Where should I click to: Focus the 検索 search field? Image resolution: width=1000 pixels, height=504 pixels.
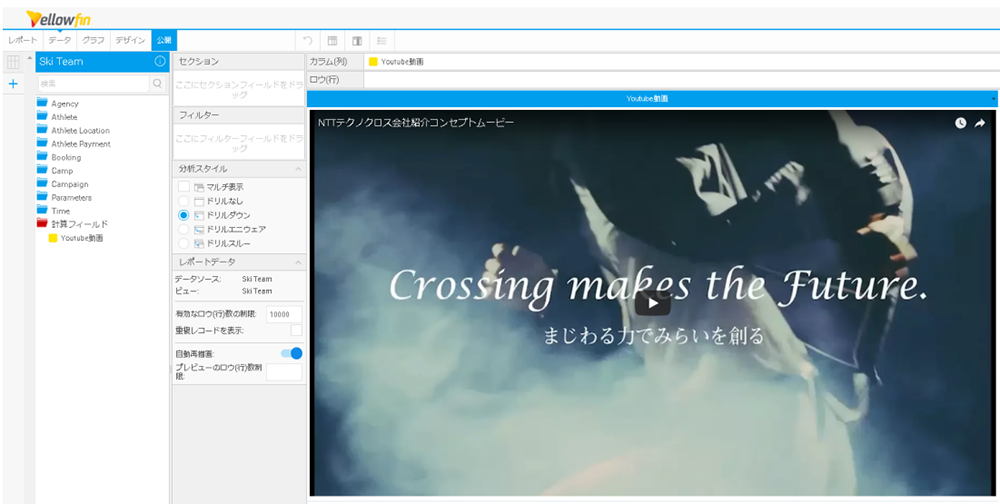point(94,84)
